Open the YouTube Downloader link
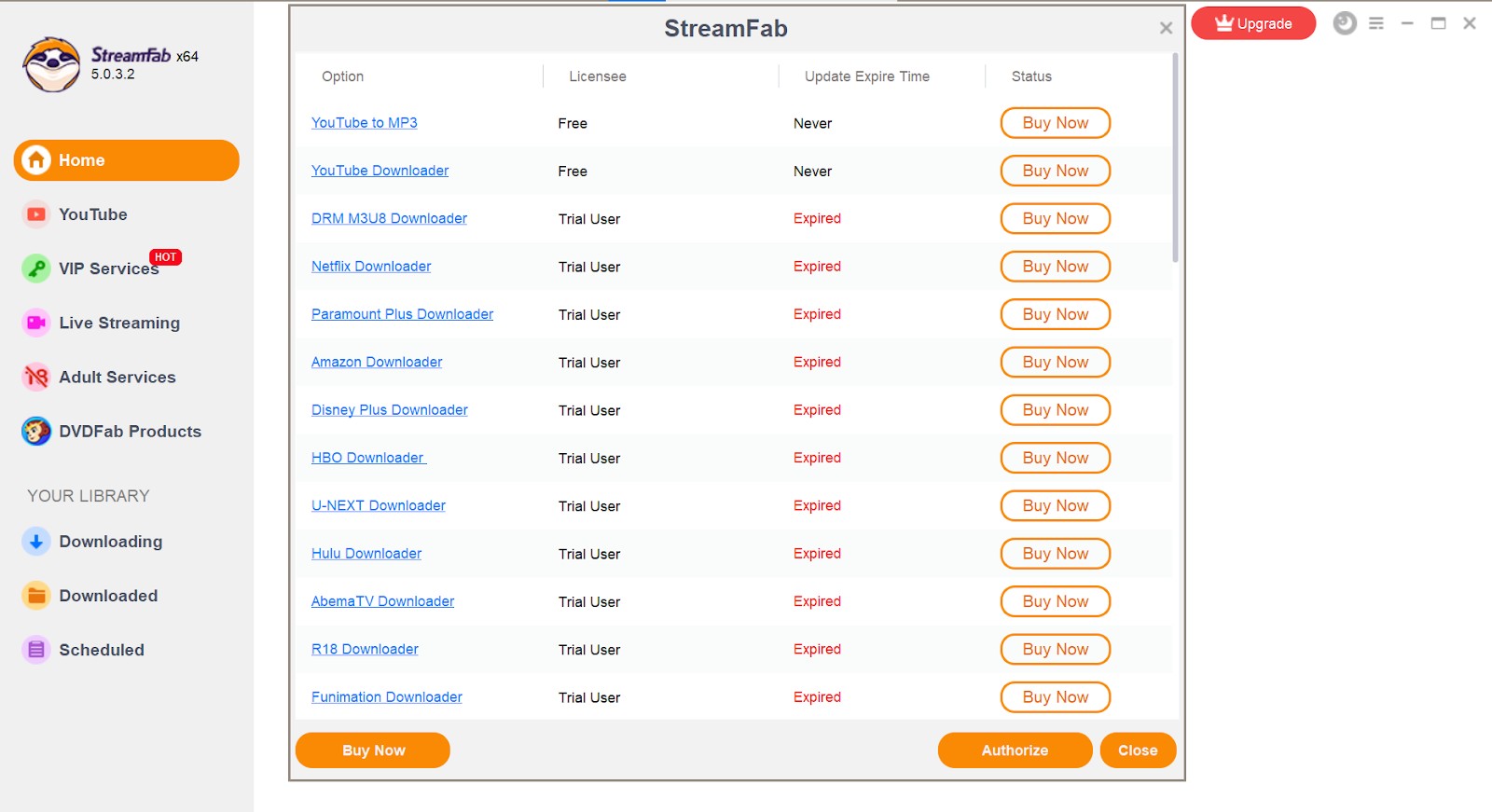Image resolution: width=1492 pixels, height=812 pixels. pos(380,171)
